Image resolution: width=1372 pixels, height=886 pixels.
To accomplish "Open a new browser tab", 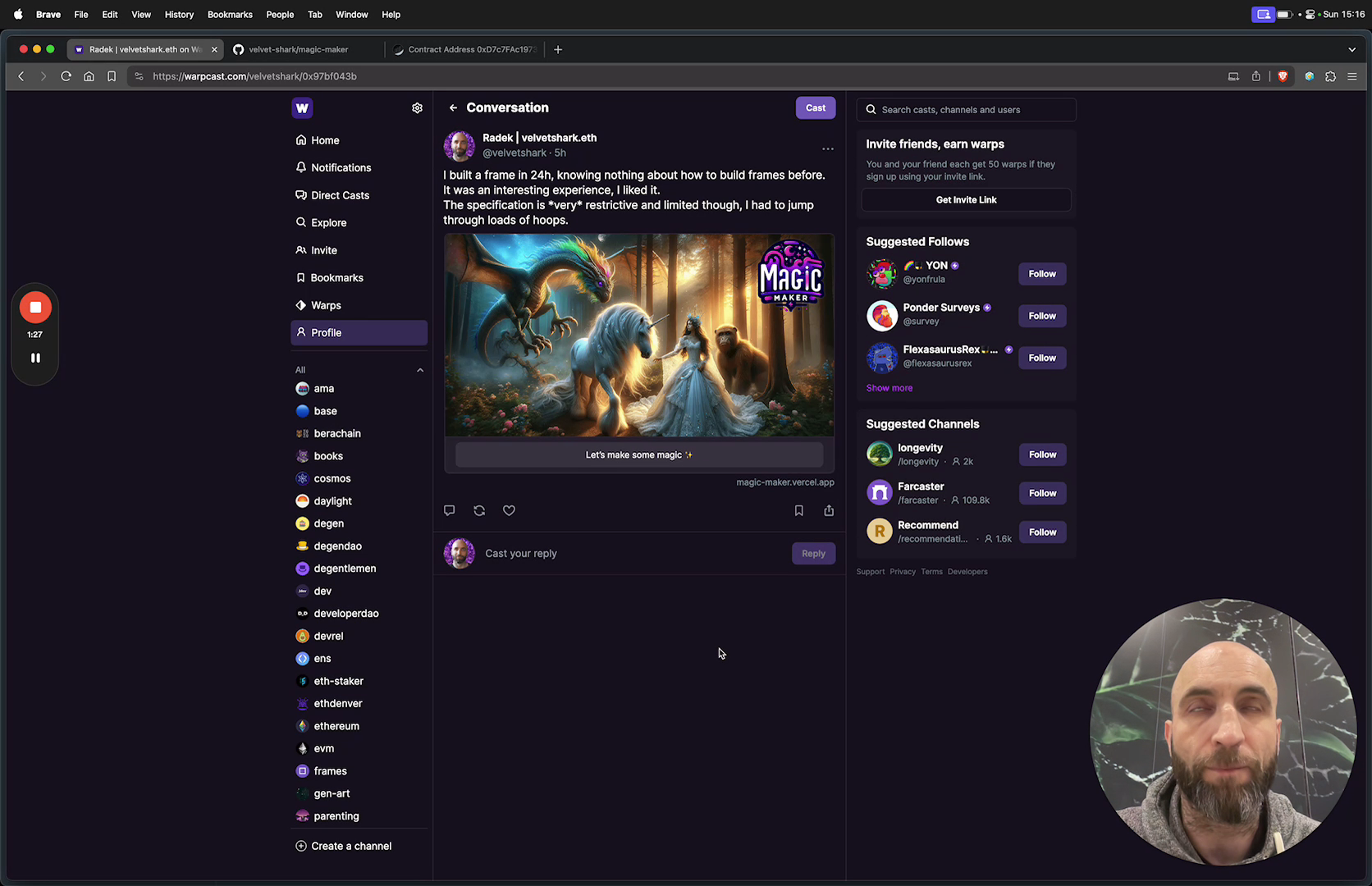I will point(558,49).
